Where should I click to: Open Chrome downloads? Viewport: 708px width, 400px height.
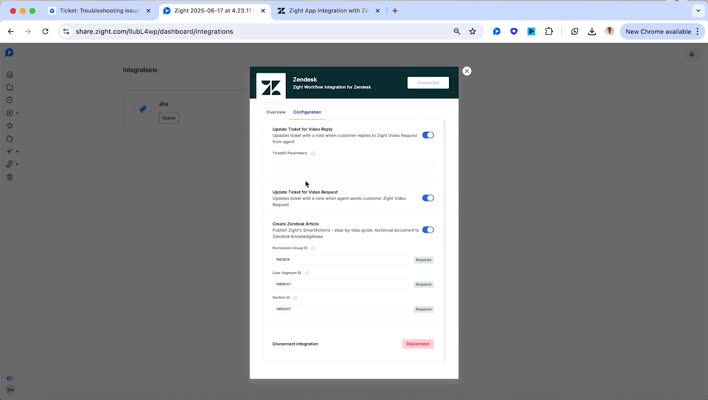tap(592, 32)
